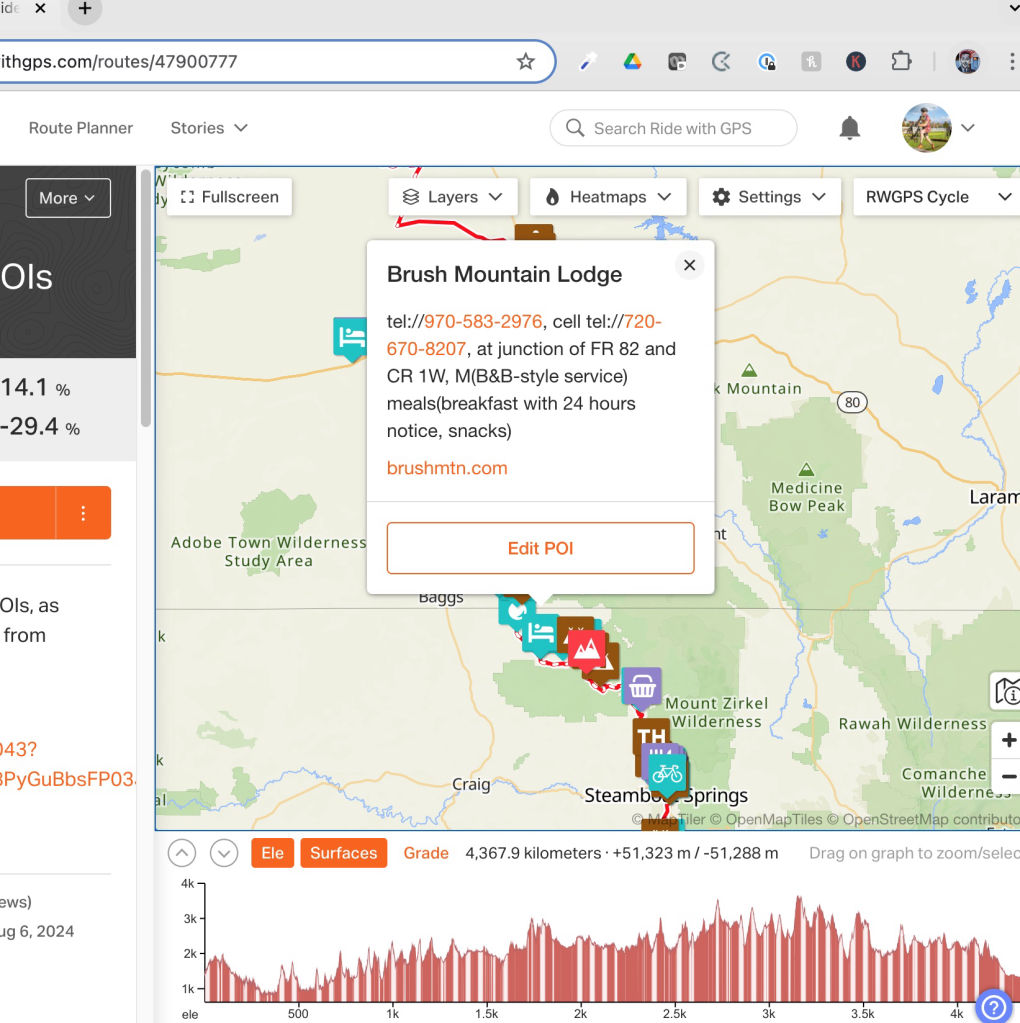
Task: Open the Layers dropdown
Action: pyautogui.click(x=452, y=197)
